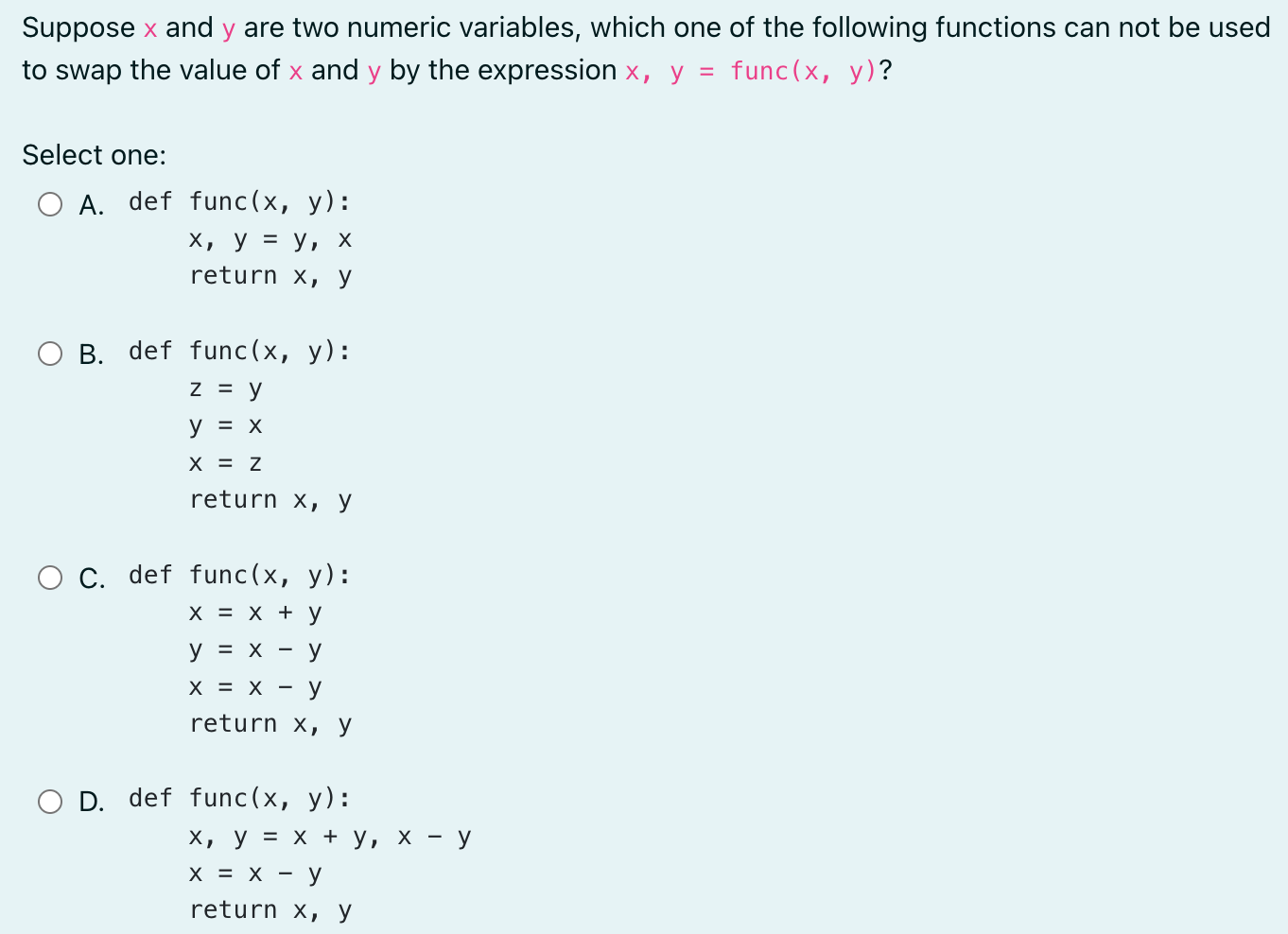Image resolution: width=1288 pixels, height=934 pixels.
Task: Click the 'return x, y' line in option D
Action: tap(270, 909)
